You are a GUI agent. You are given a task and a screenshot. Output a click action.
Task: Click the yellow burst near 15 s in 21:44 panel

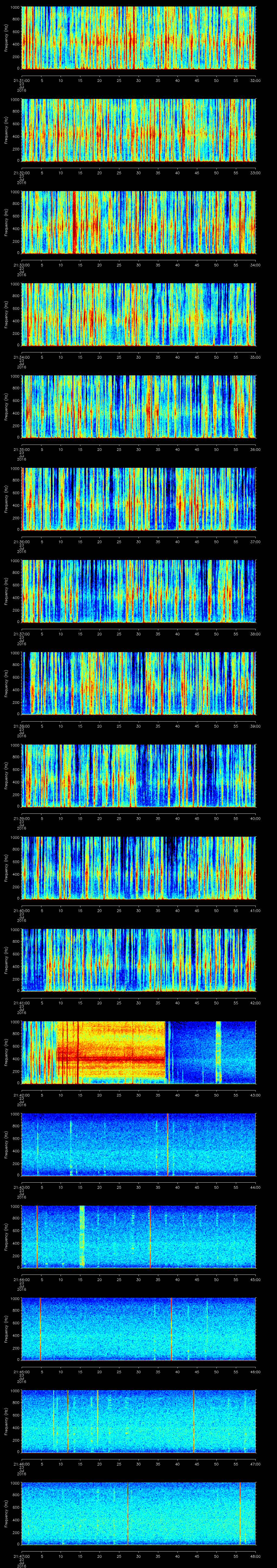coord(82,1237)
